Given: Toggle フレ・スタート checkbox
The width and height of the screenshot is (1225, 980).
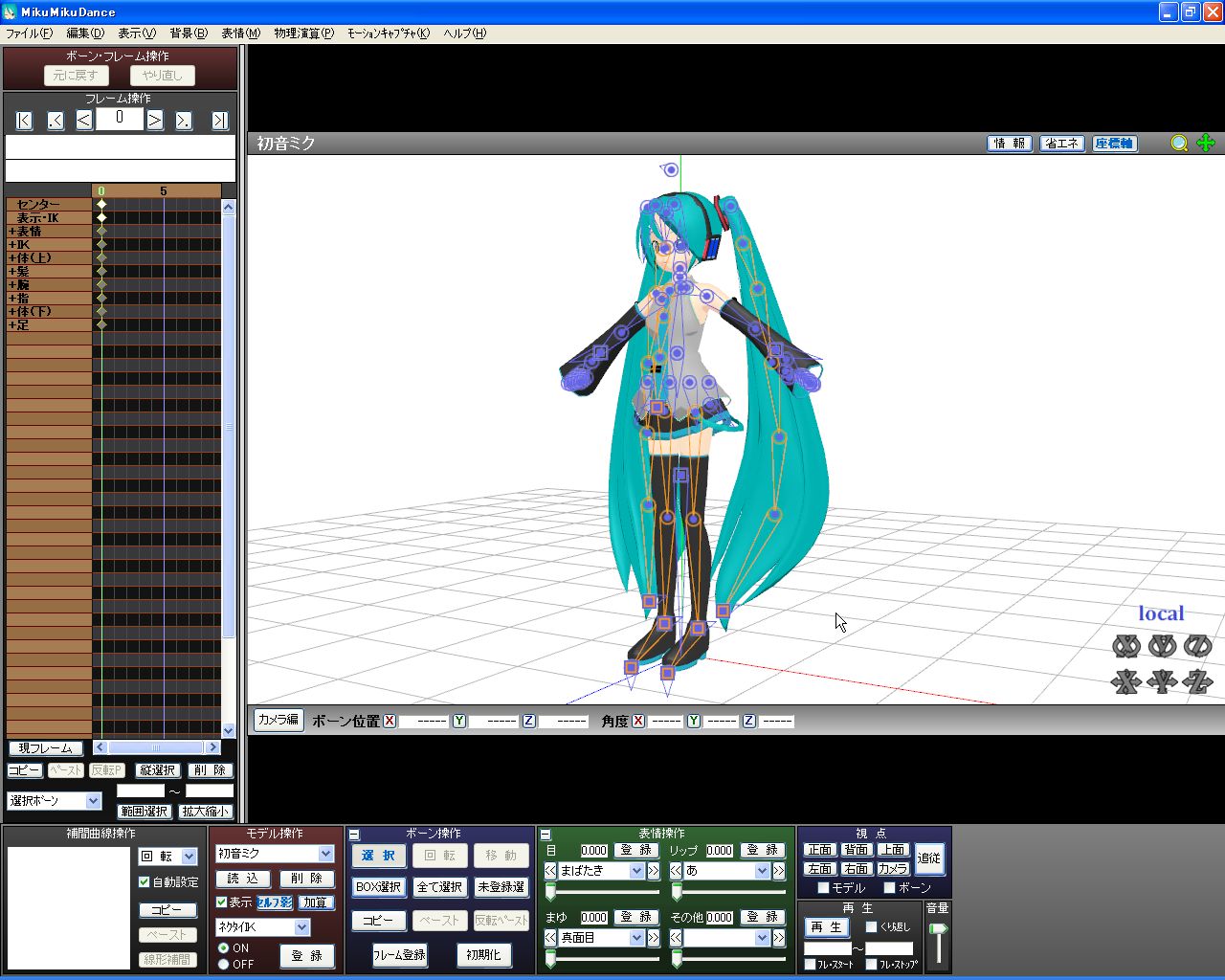Looking at the screenshot, I should point(810,964).
